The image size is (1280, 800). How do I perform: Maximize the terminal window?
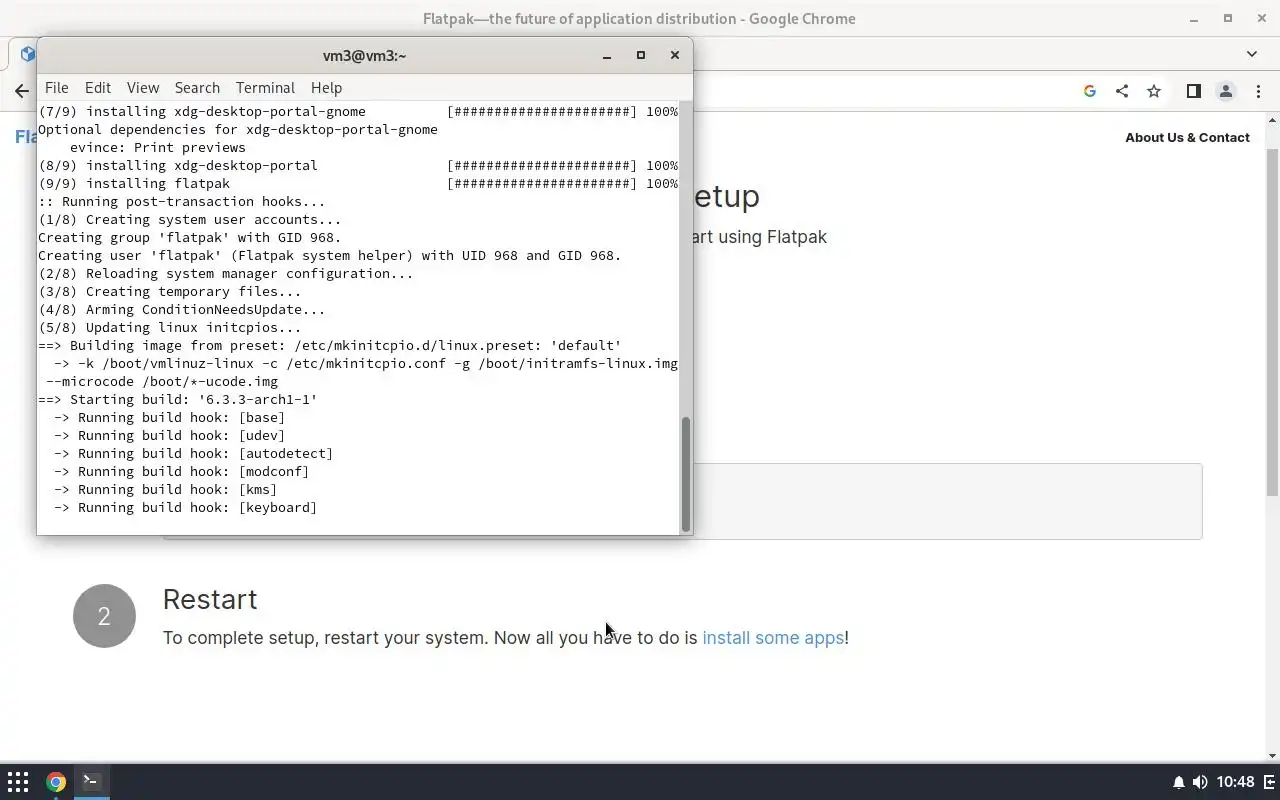pos(641,55)
